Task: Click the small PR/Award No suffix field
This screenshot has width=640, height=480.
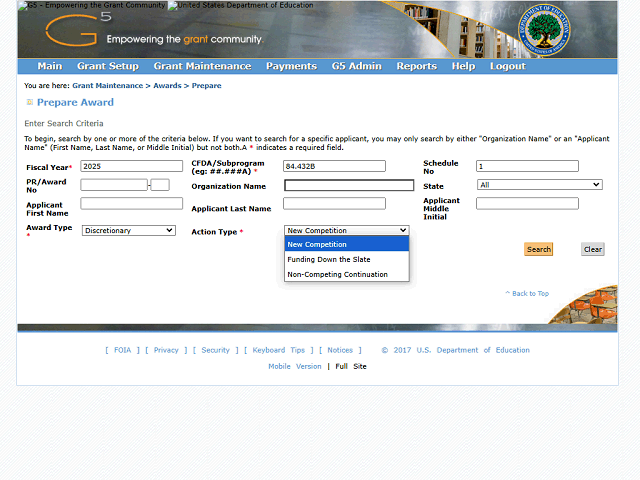Action: tap(160, 185)
